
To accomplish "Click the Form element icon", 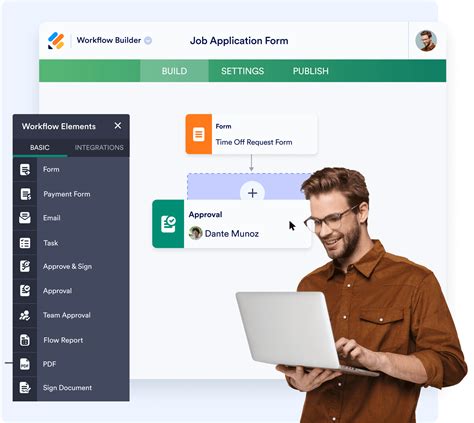I will pos(25,169).
